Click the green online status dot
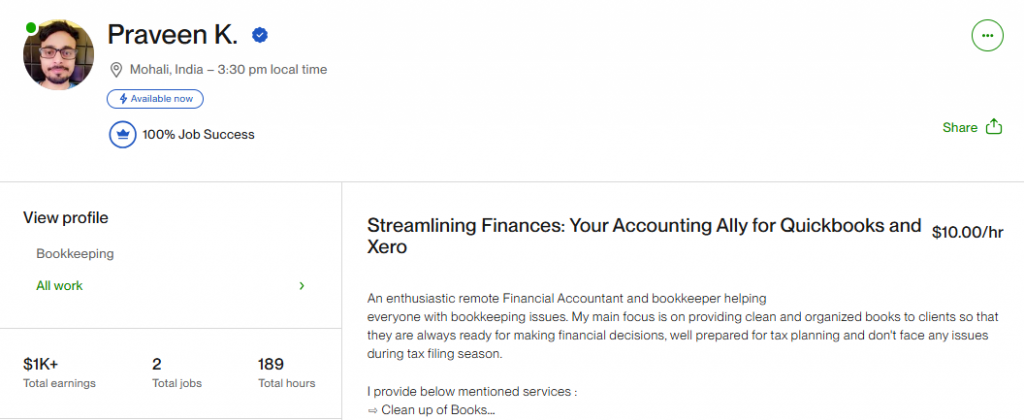 pyautogui.click(x=31, y=28)
